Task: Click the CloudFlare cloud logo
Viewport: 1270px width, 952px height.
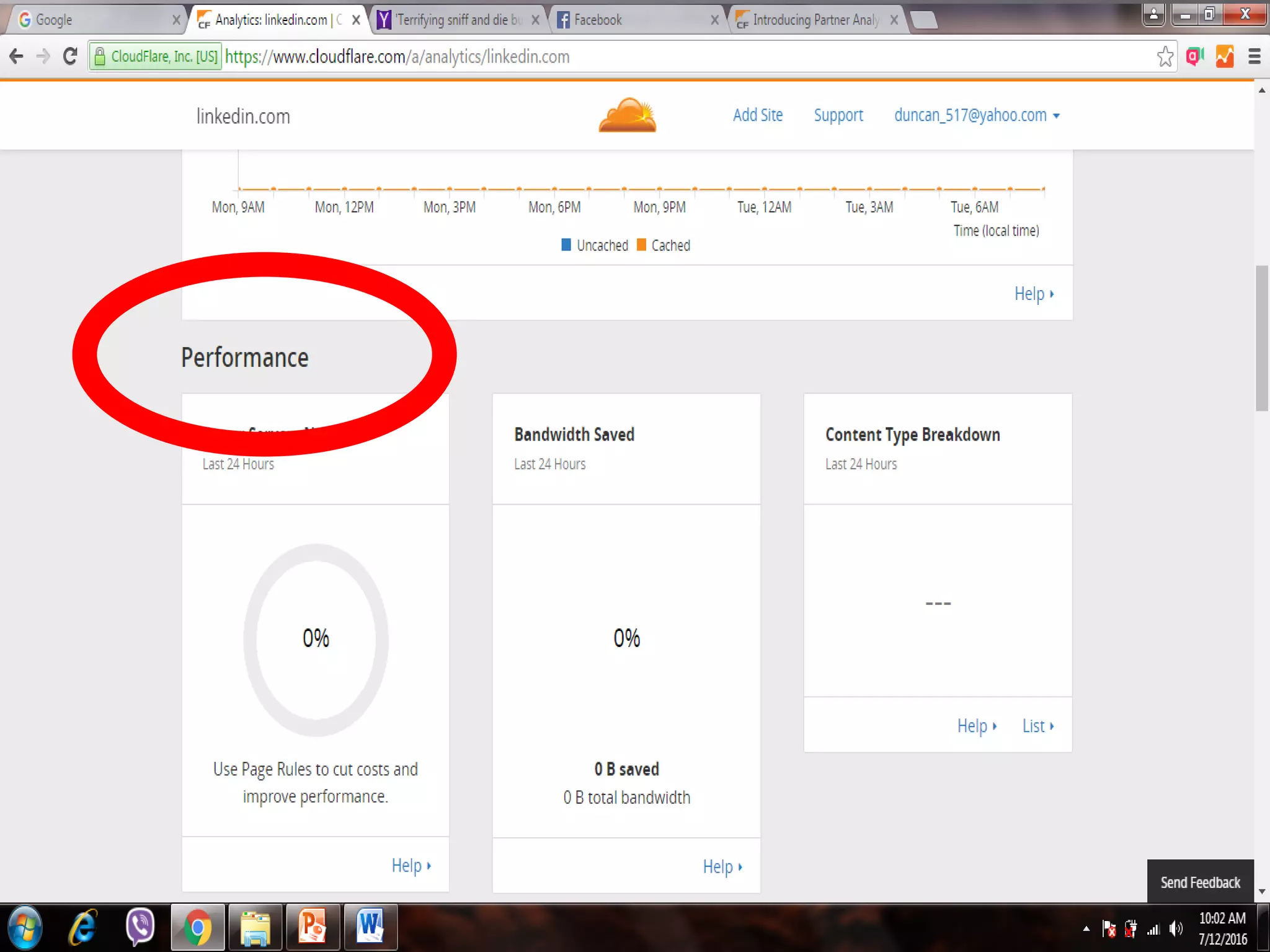Action: 627,115
